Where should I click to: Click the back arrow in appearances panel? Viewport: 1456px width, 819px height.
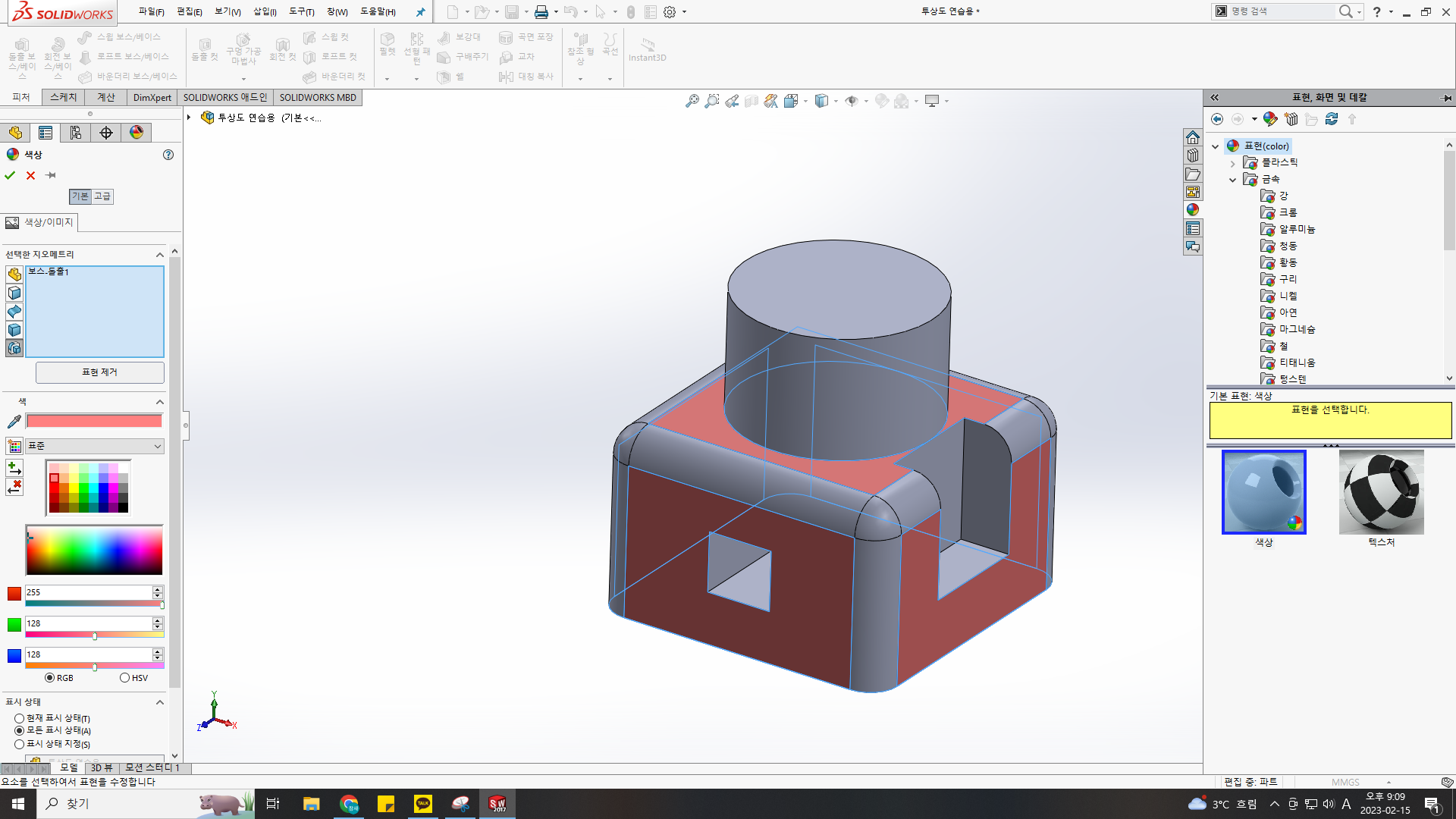click(x=1217, y=119)
